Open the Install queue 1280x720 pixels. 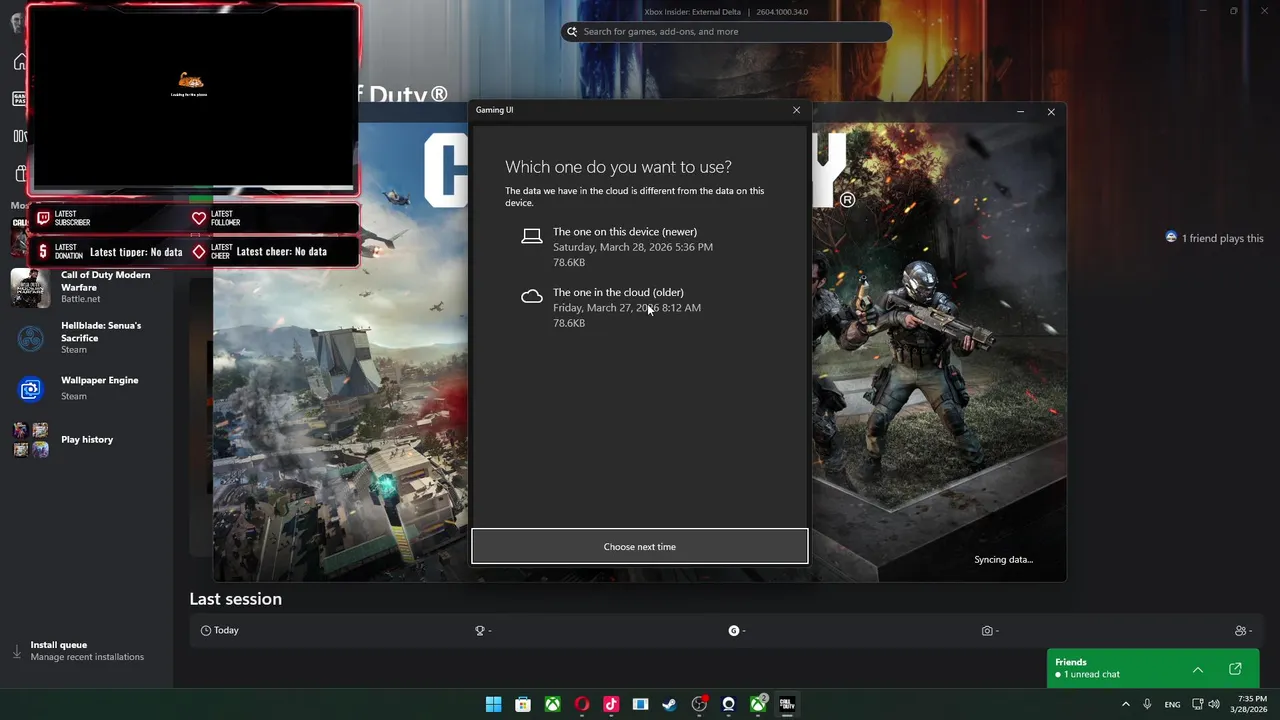87,651
